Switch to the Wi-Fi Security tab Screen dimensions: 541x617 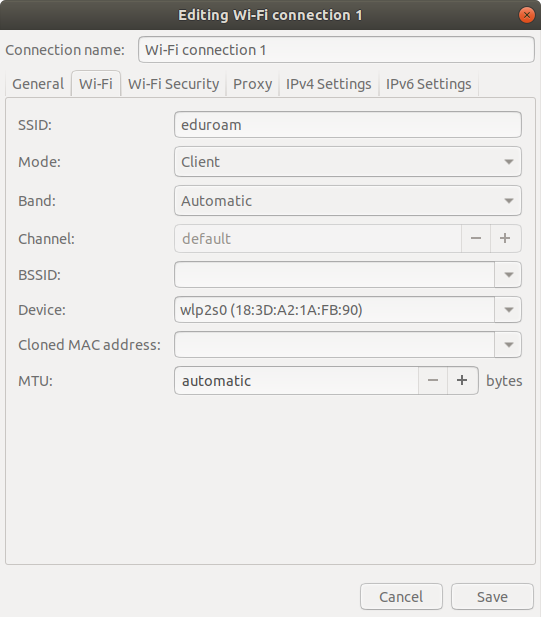(x=174, y=84)
